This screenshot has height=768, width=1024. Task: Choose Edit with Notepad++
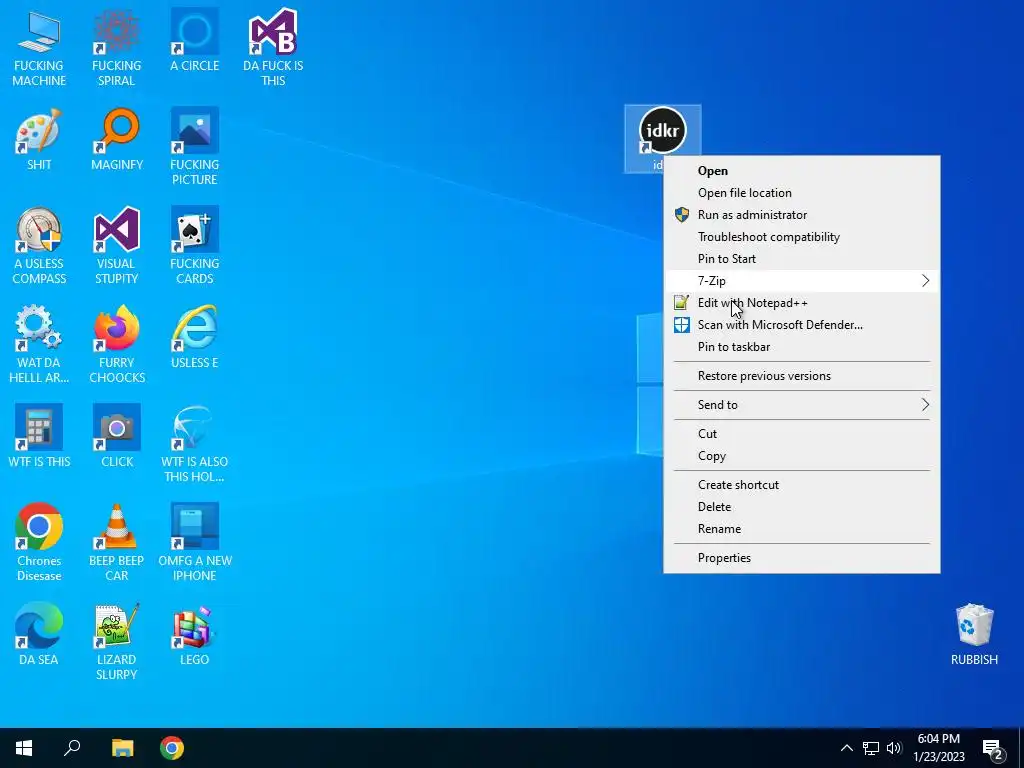[802, 303]
